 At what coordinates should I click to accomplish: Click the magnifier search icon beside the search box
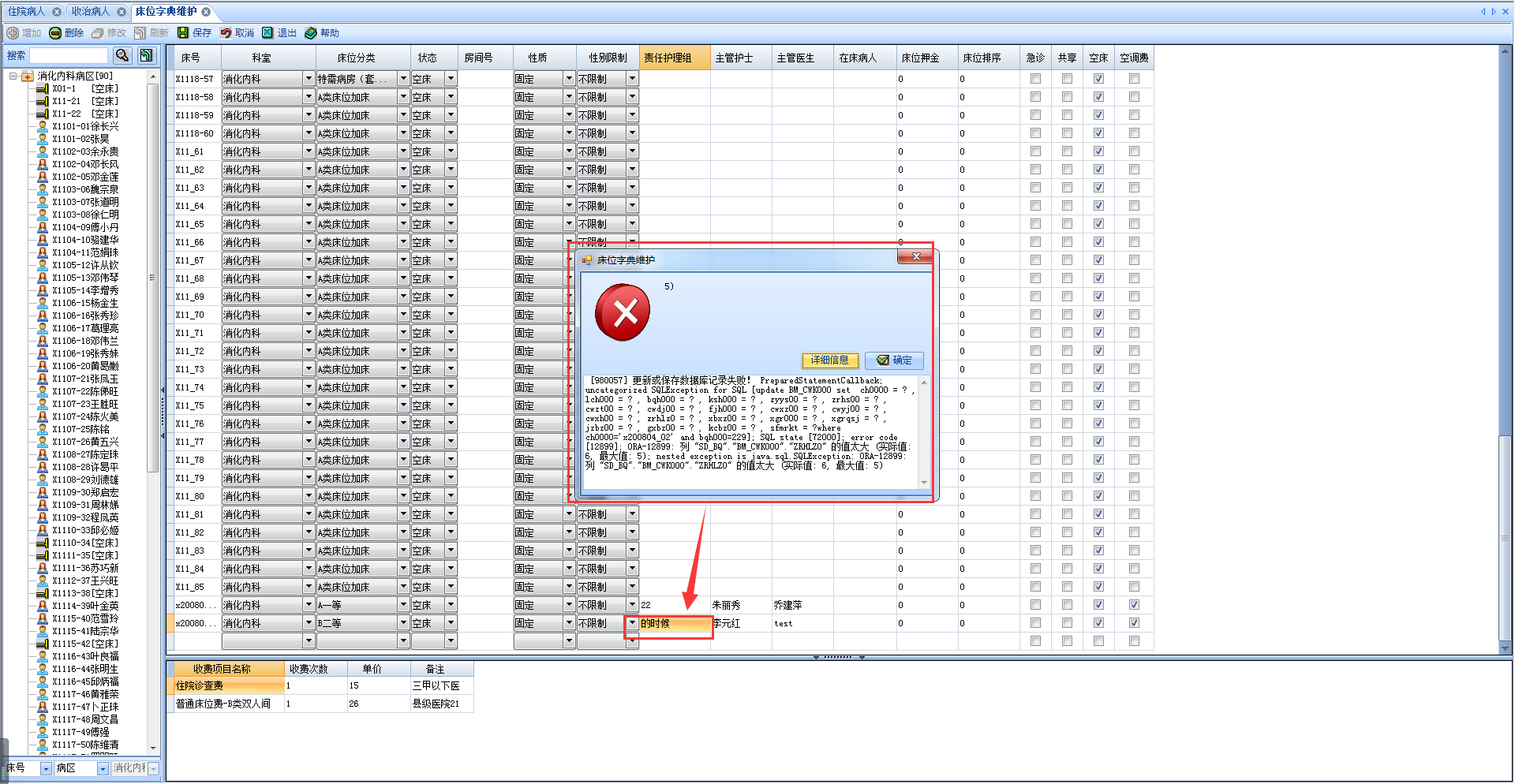pos(122,55)
